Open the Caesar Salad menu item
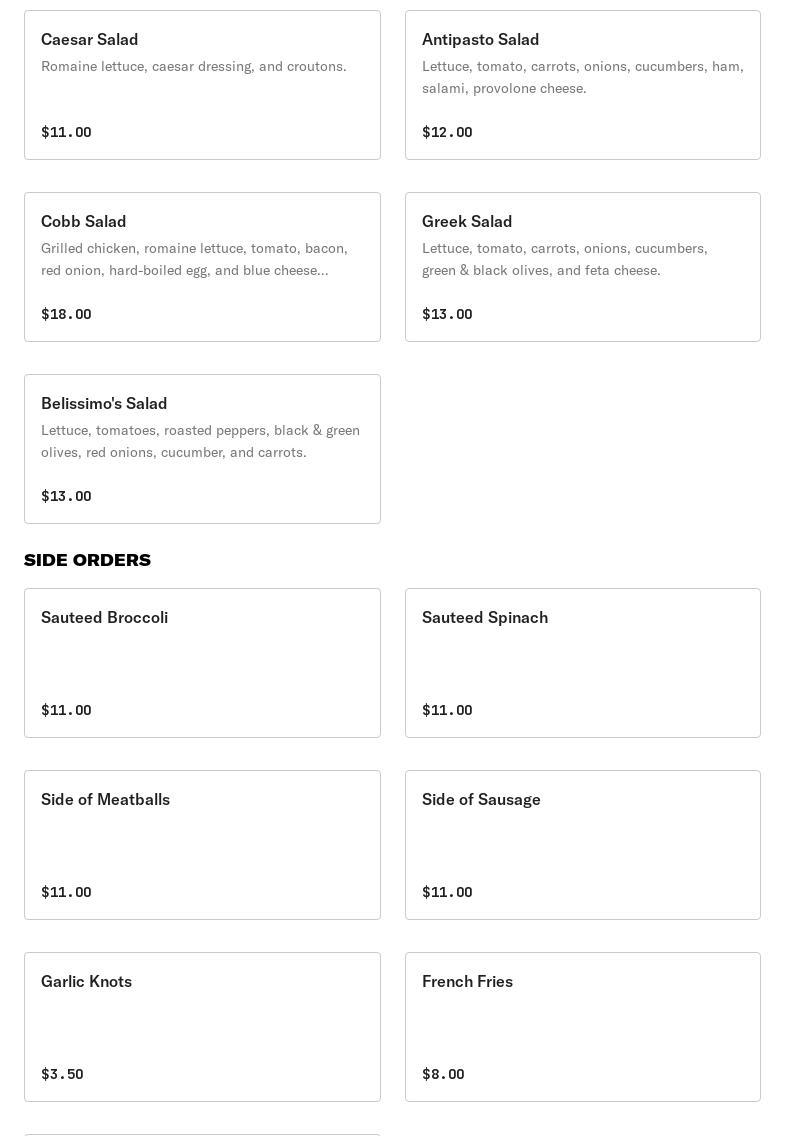The image size is (785, 1136). [x=202, y=85]
